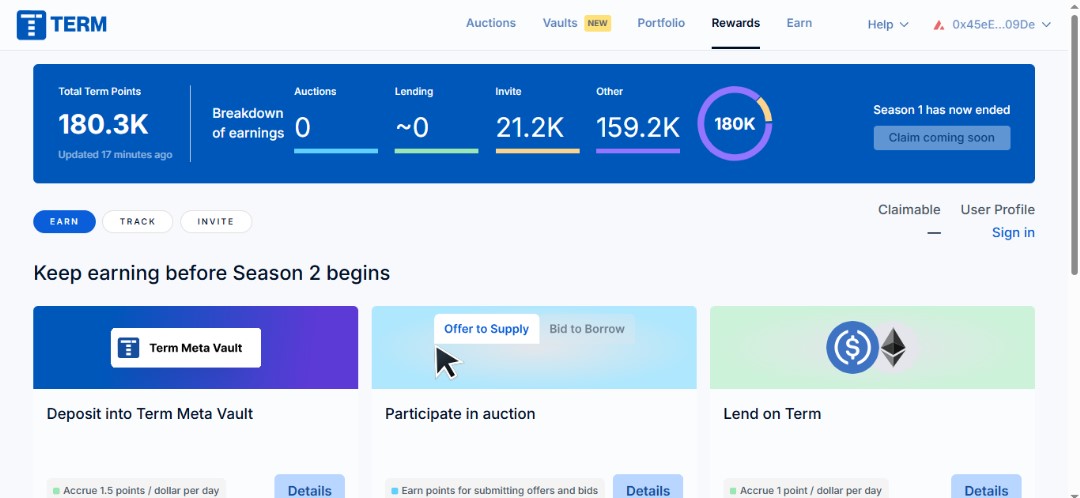Click the 180K donut chart
The height and width of the screenshot is (498, 1080).
734,124
